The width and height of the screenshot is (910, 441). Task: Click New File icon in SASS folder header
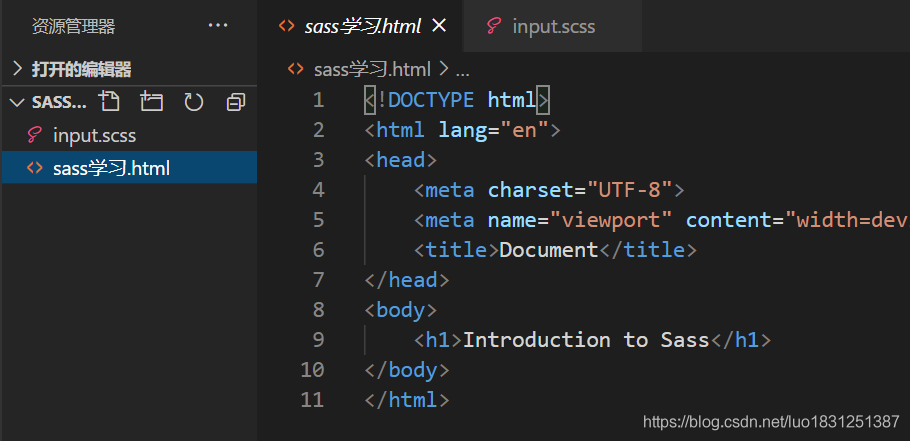coord(109,102)
